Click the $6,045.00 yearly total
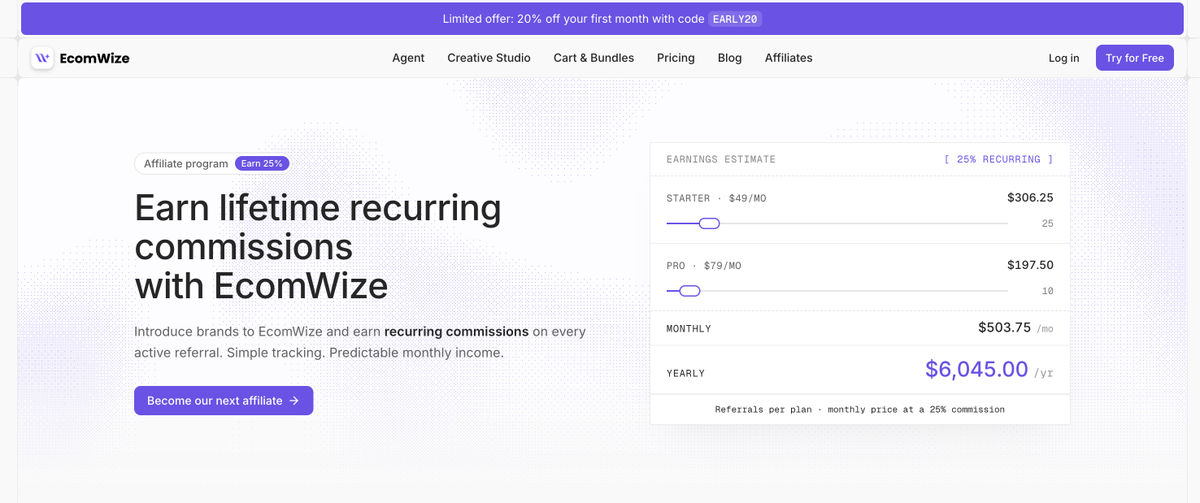 point(976,369)
